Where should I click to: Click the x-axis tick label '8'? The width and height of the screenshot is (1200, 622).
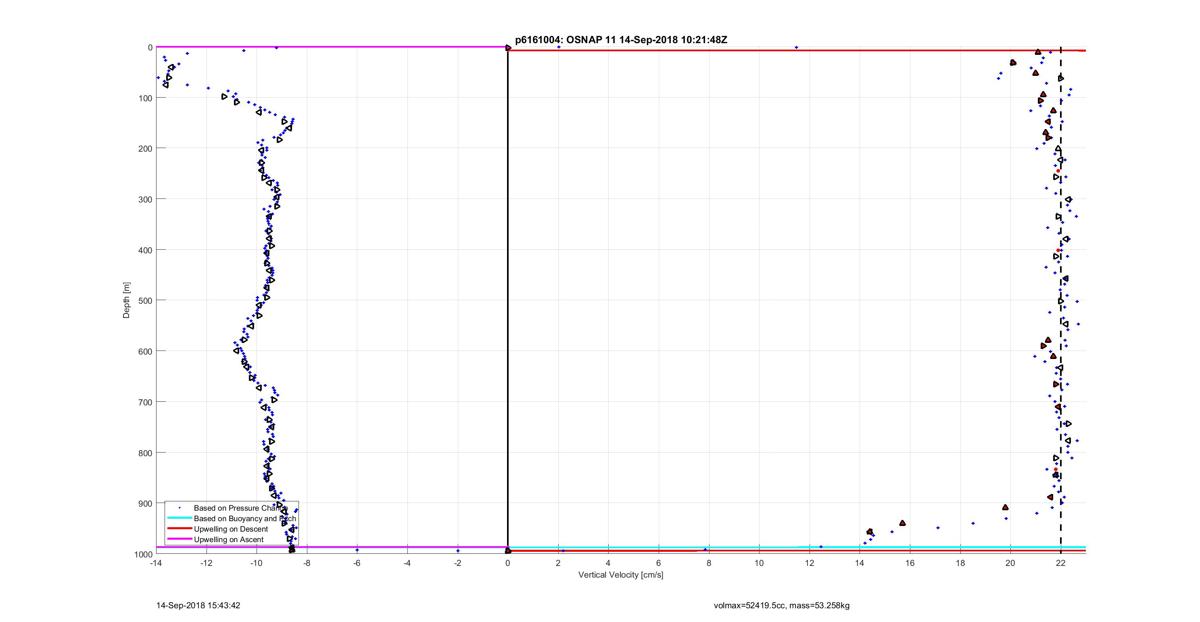point(709,563)
